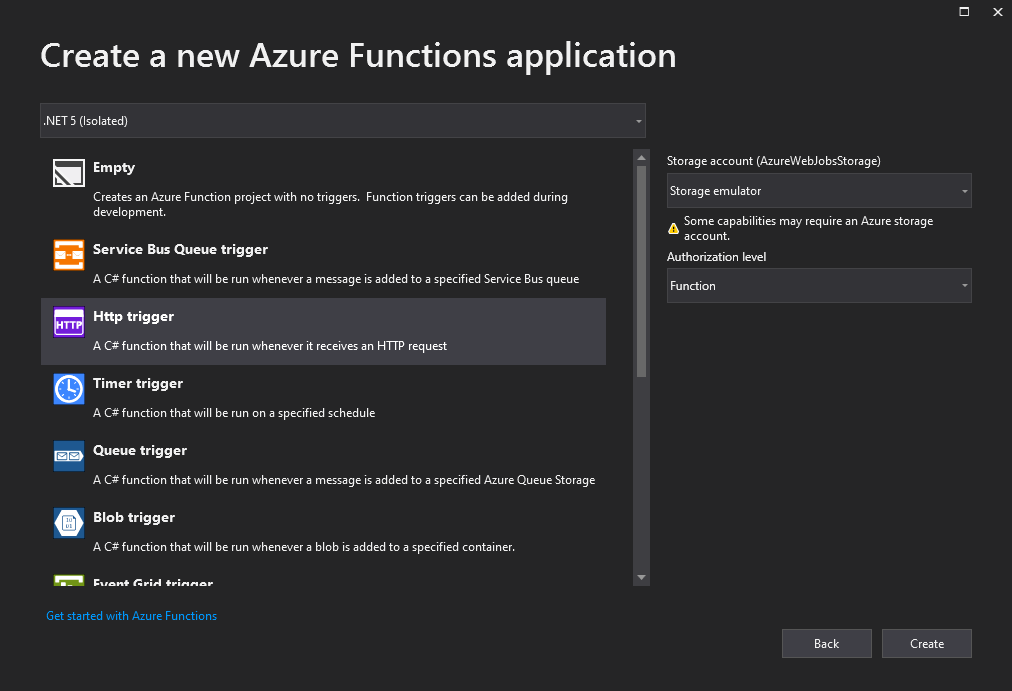Select the Timer trigger template
The width and height of the screenshot is (1012, 691).
pos(300,395)
